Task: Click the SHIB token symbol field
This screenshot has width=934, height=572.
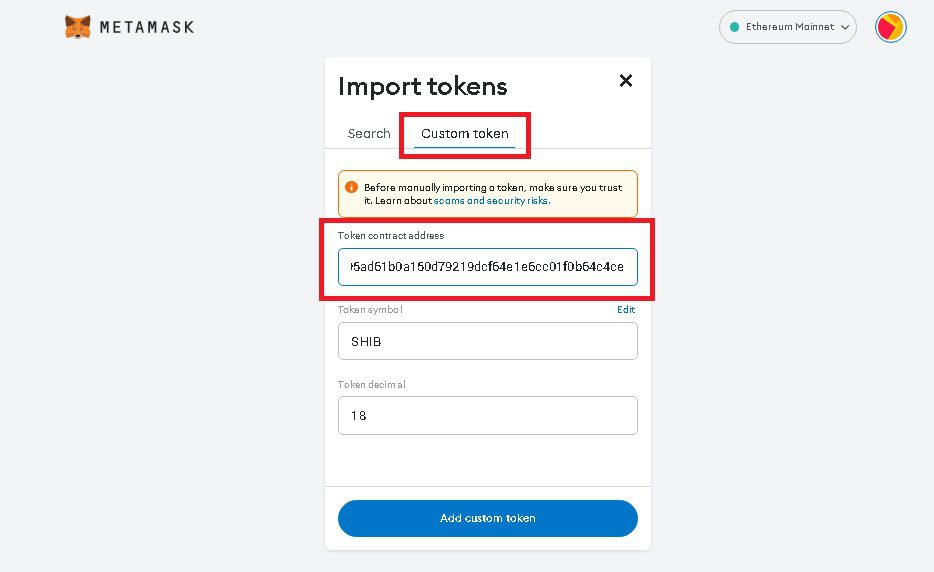Action: [x=487, y=341]
